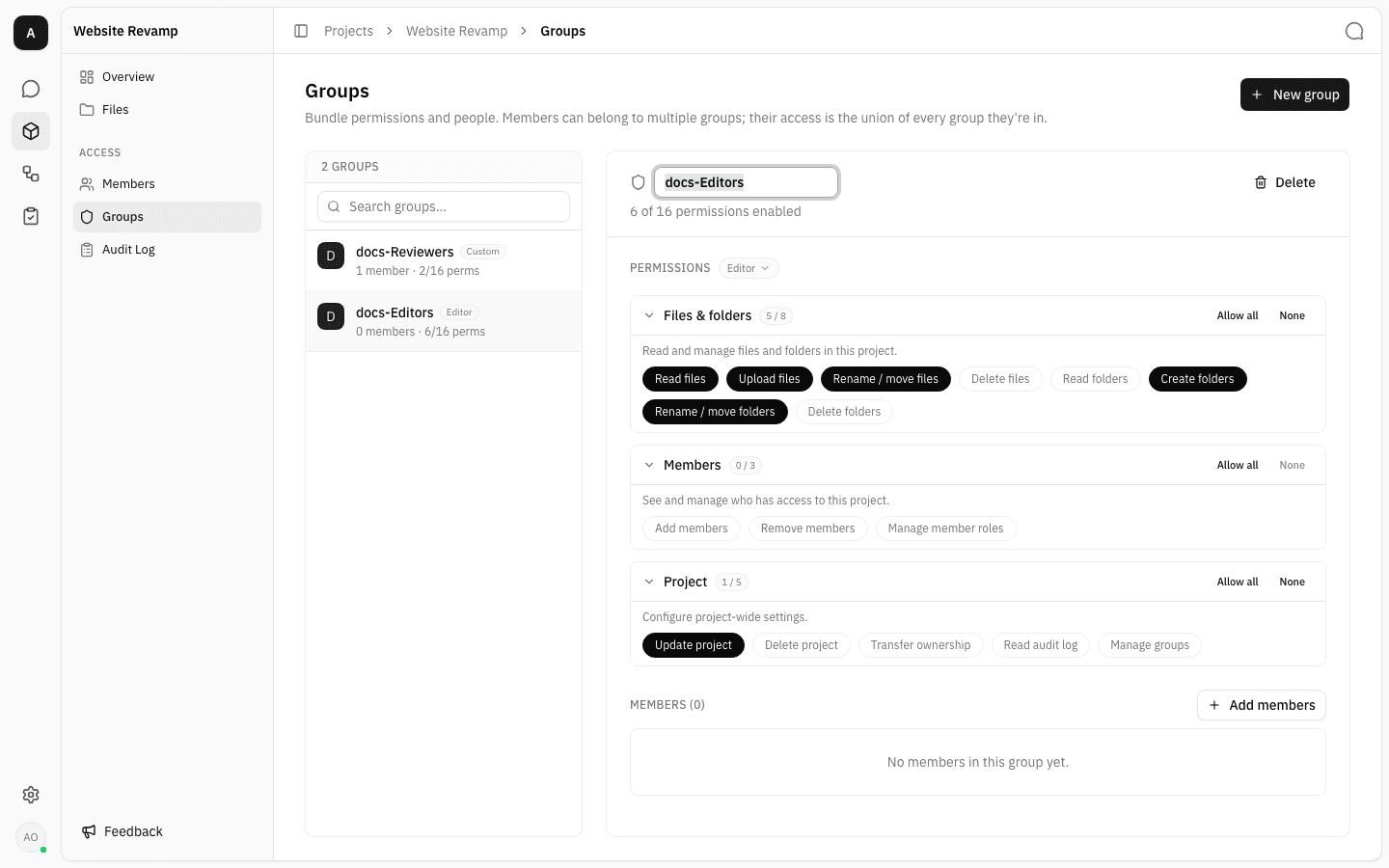Click the search magnifier icon

[334, 206]
